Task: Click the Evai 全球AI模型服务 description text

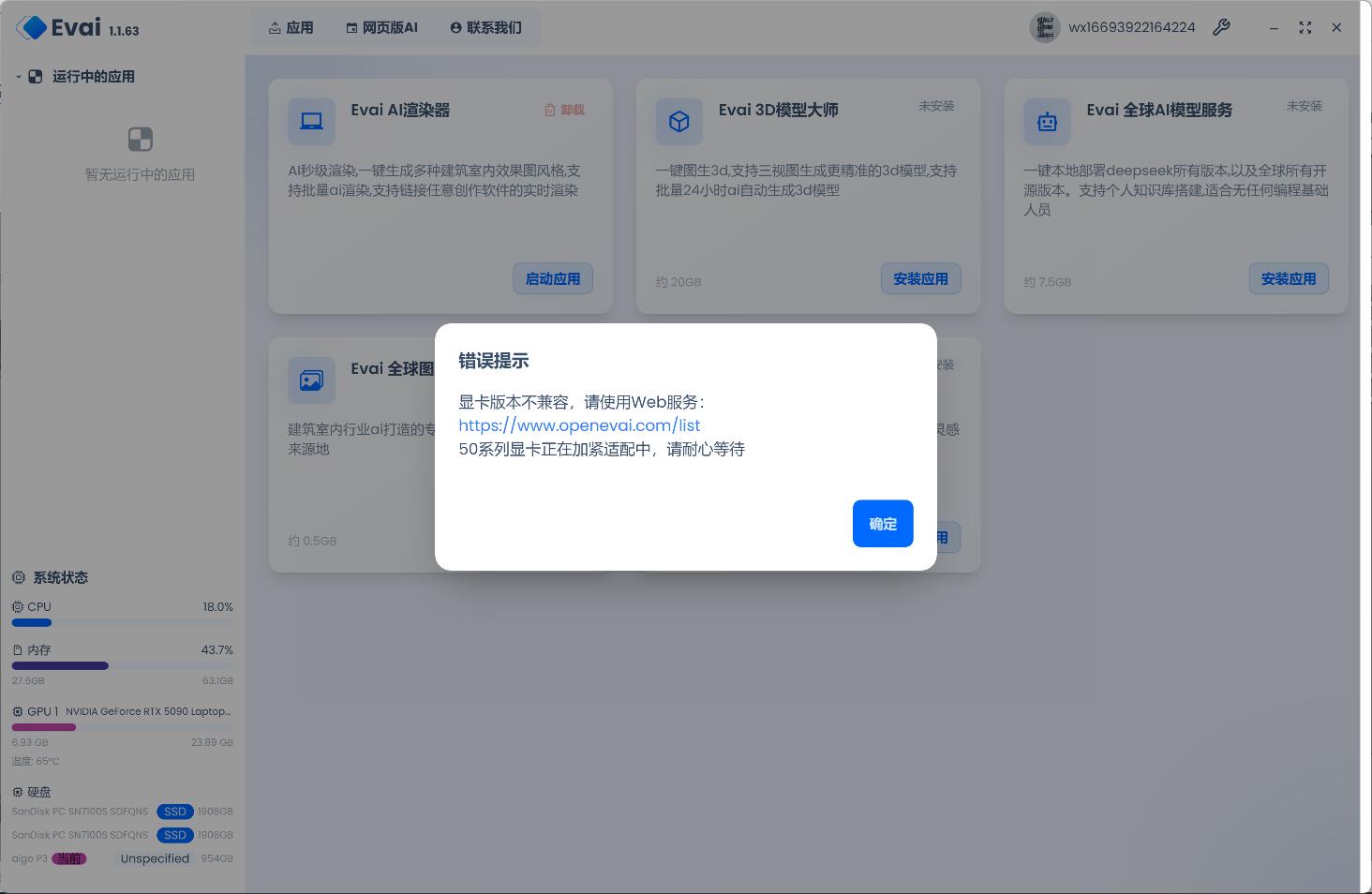Action: (1176, 190)
